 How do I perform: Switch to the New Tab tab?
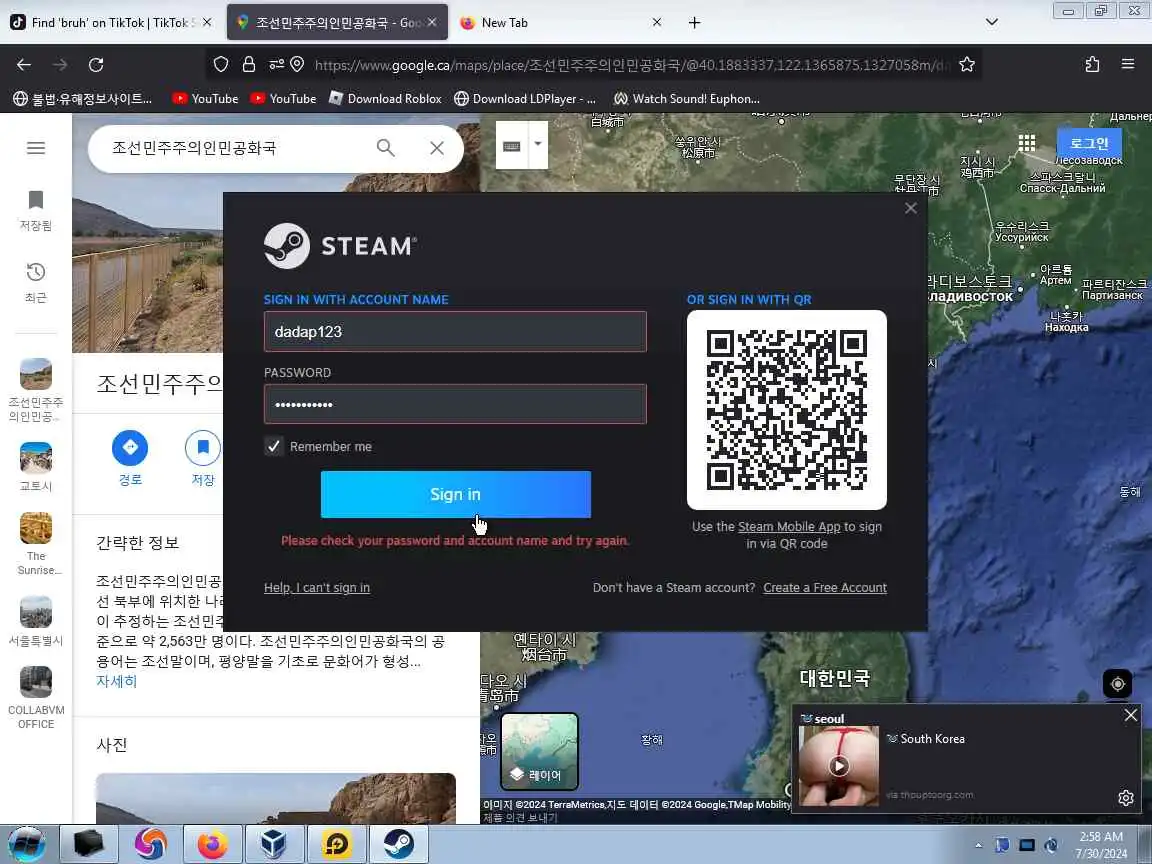558,23
